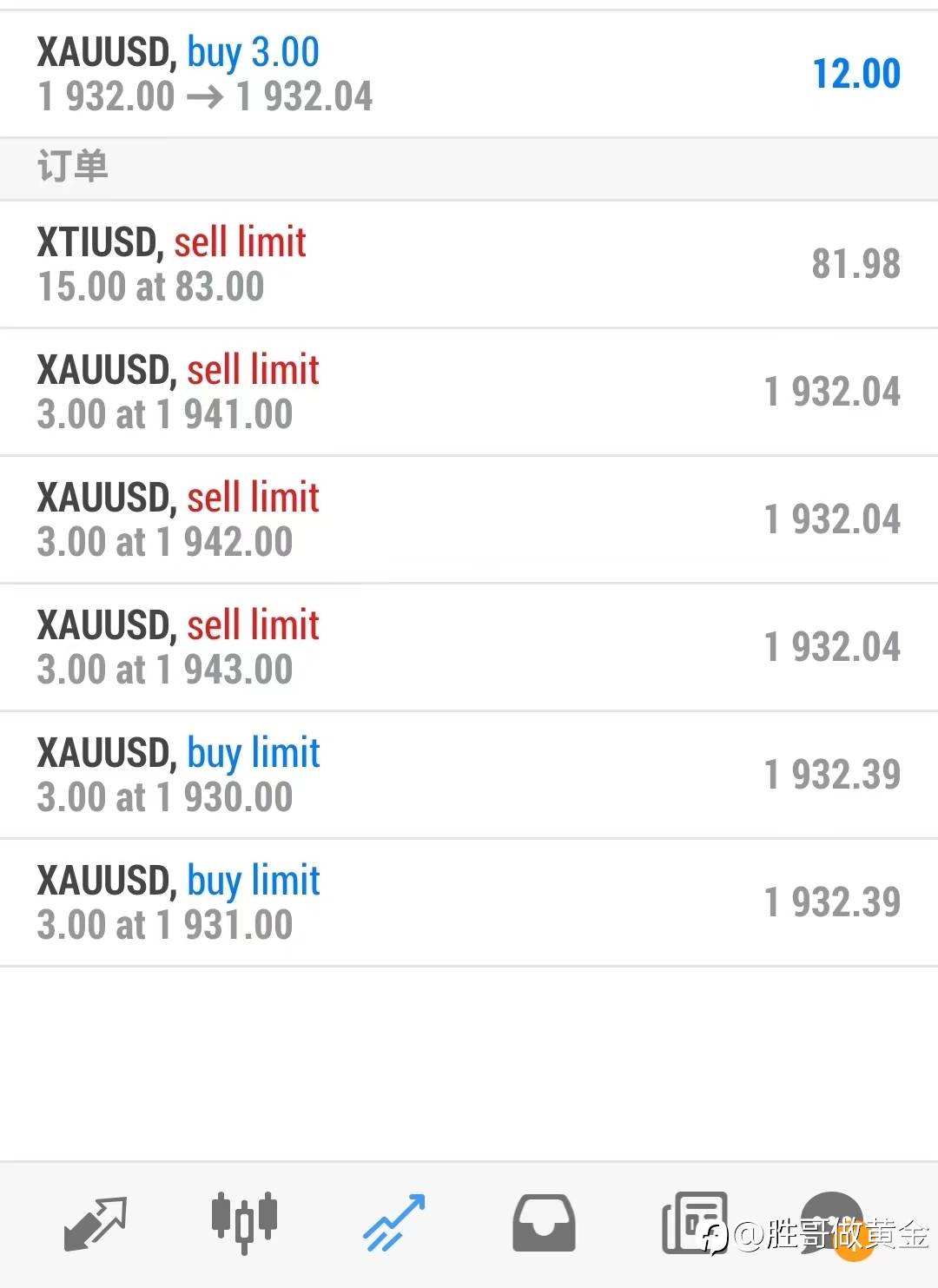Click the 81.98 XTIUSD current price
The width and height of the screenshot is (938, 1288).
click(856, 264)
